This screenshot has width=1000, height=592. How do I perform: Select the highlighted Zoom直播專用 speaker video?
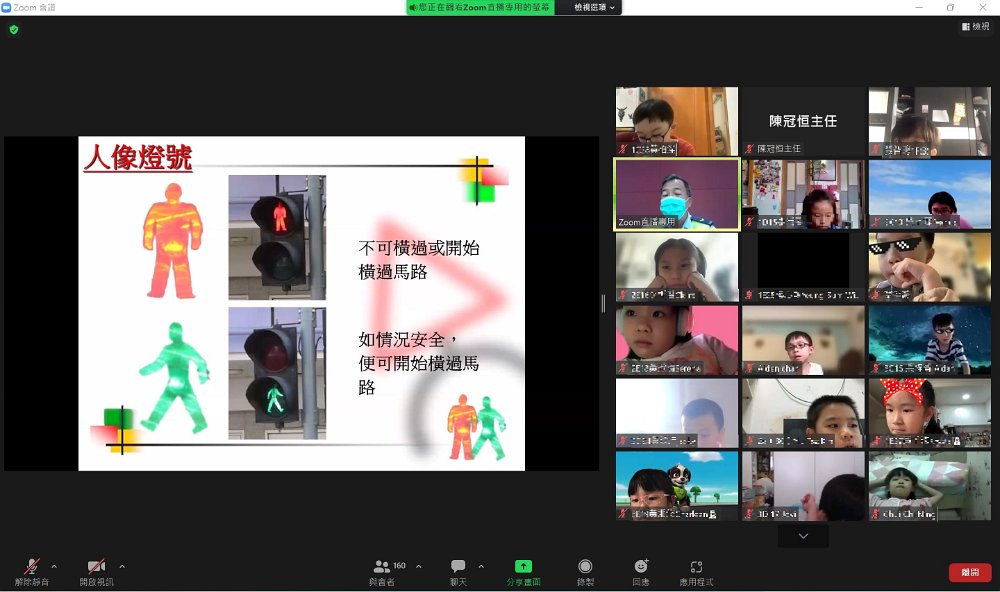point(676,194)
